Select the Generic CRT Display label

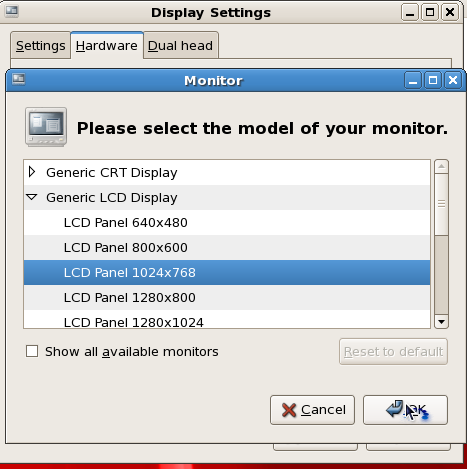(112, 173)
